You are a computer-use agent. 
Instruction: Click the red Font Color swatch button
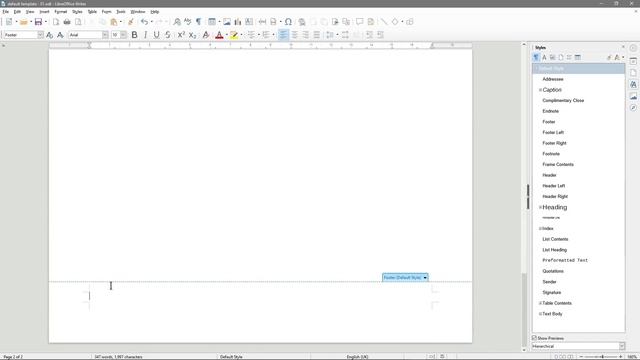(219, 35)
